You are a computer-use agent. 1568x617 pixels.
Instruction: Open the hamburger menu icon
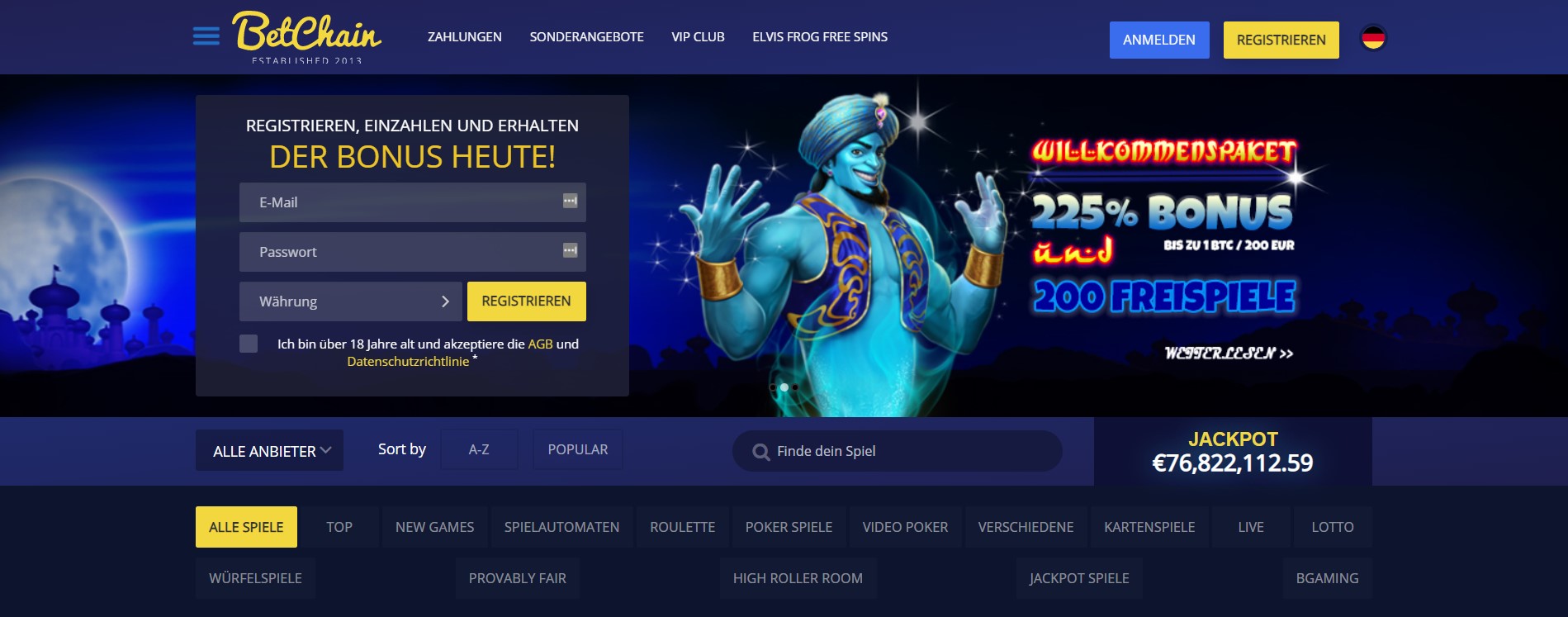pyautogui.click(x=206, y=36)
